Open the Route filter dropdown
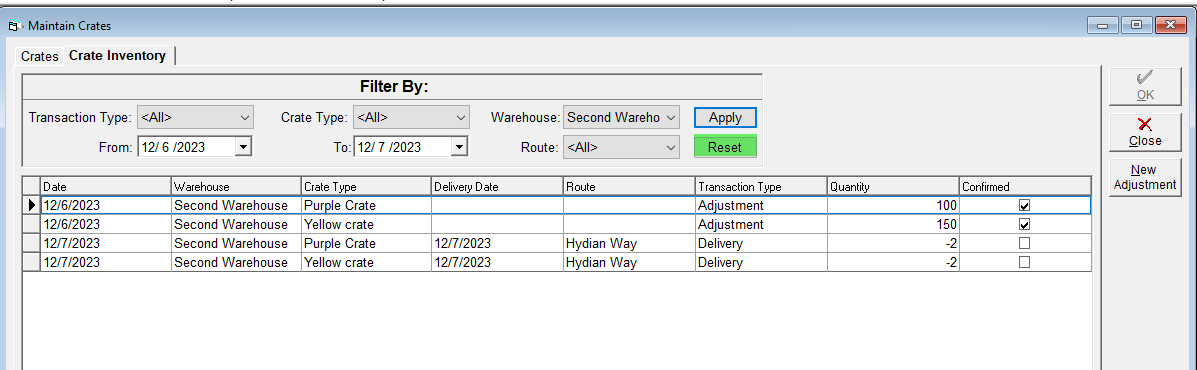Viewport: 1197px width, 370px height. [x=621, y=147]
